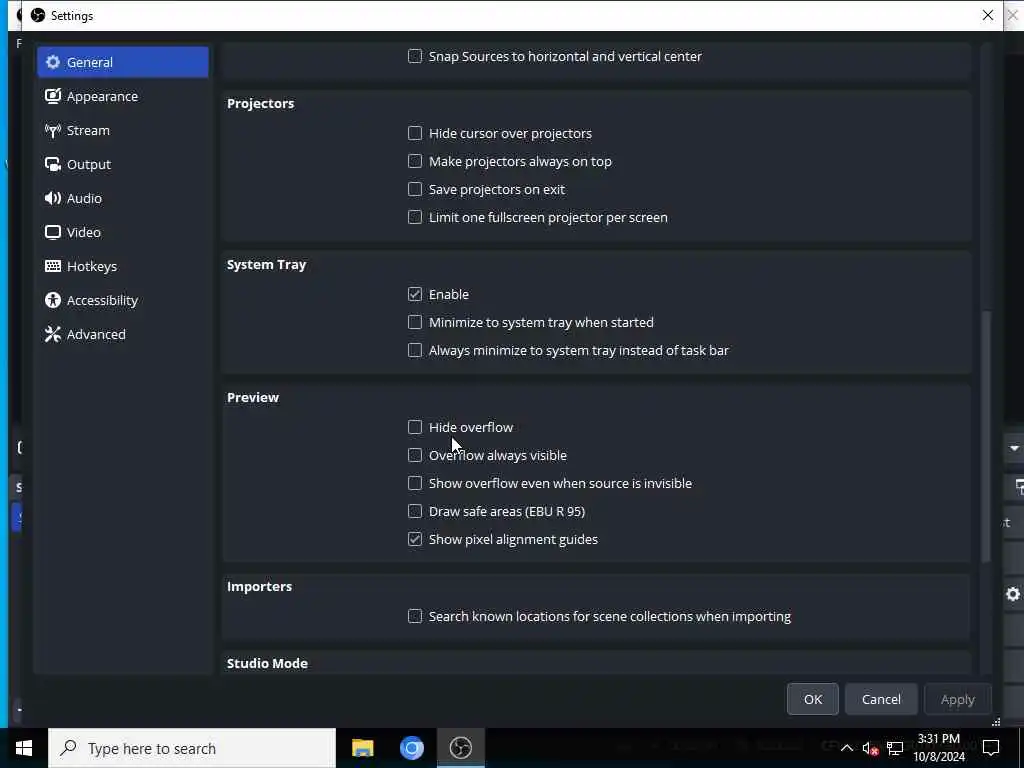This screenshot has width=1024, height=768.
Task: Open the Audio settings category
Action: 123,198
